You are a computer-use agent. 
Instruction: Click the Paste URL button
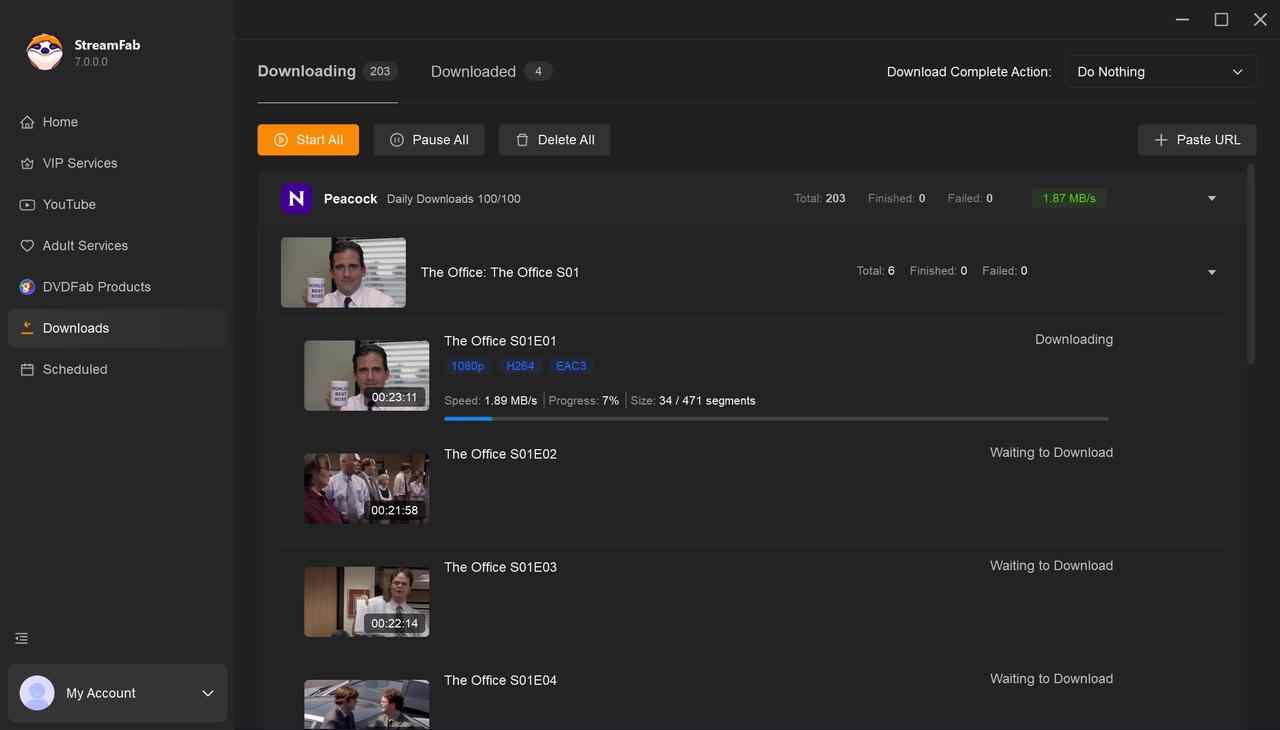(1196, 139)
